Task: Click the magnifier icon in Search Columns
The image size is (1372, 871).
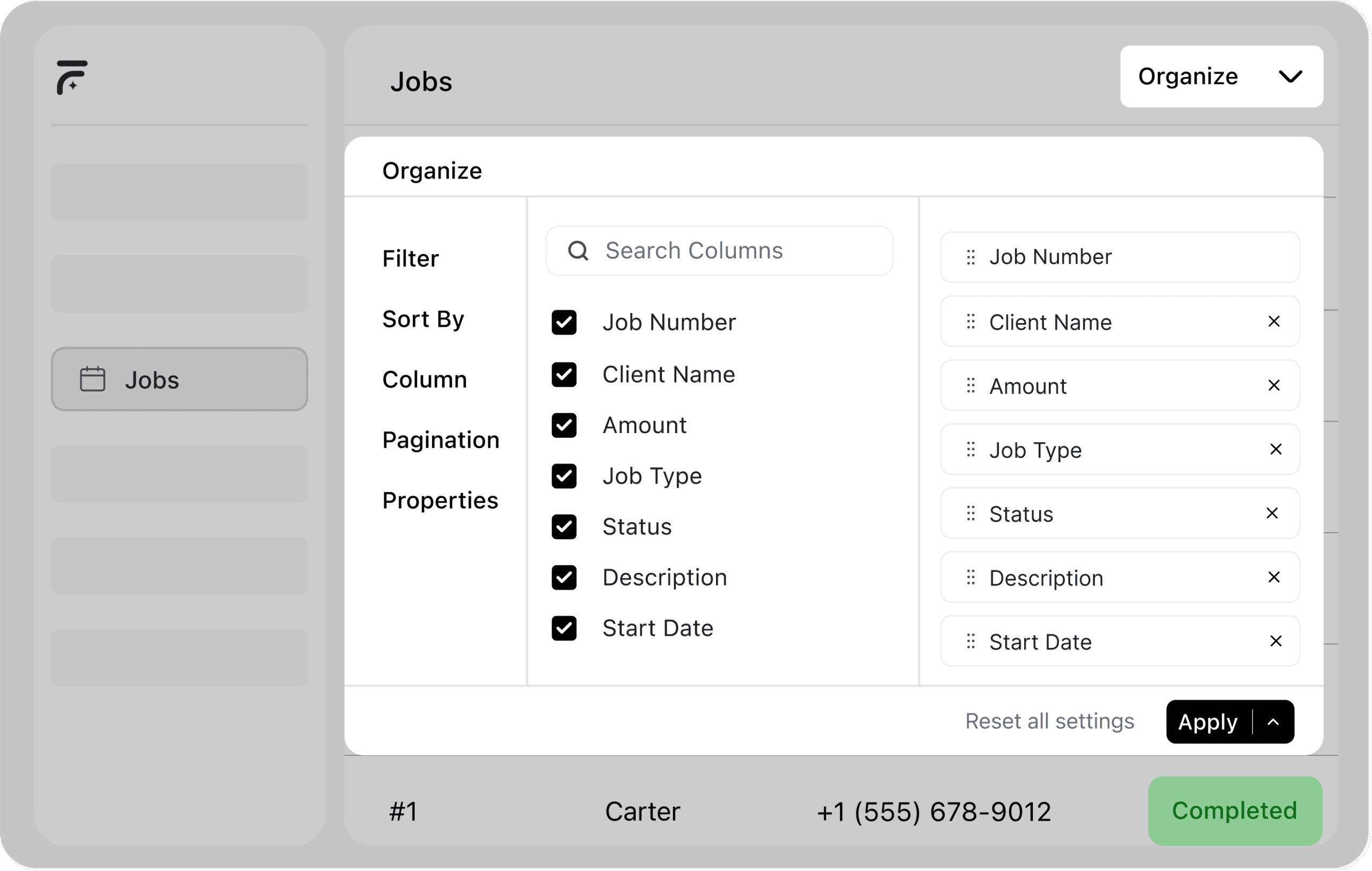Action: (578, 251)
